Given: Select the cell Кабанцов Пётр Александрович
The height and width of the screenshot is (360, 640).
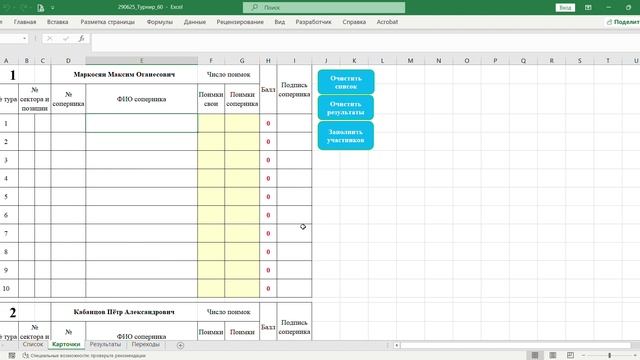Looking at the screenshot, I should click(x=124, y=312).
